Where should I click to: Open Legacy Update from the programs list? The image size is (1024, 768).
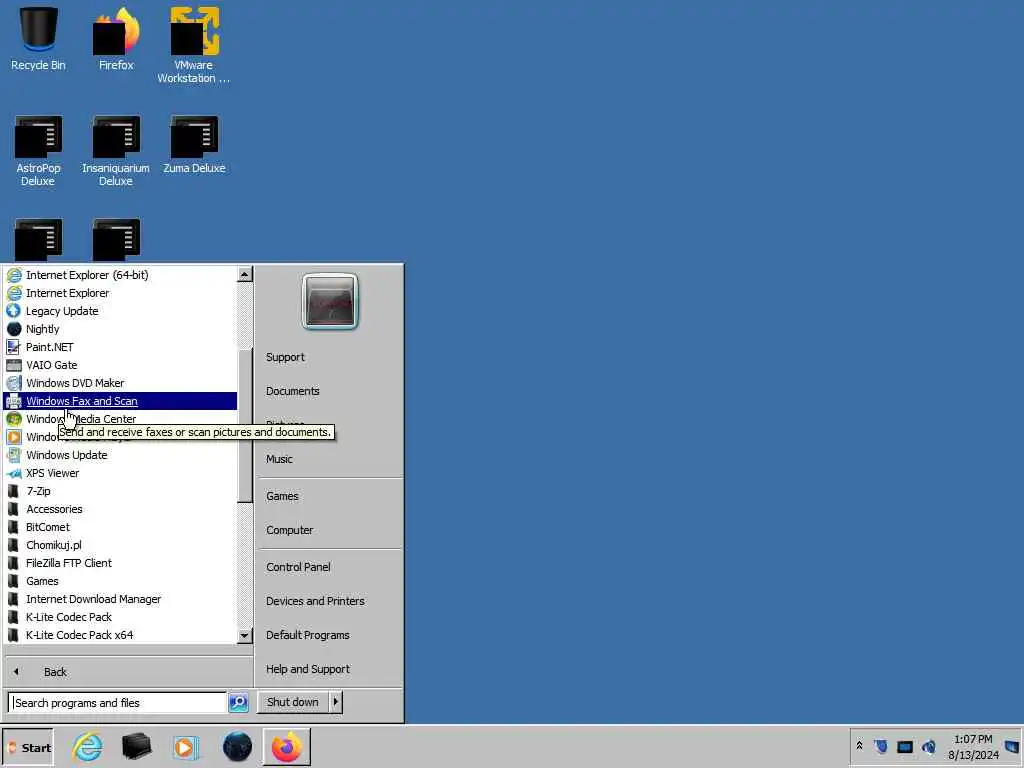point(120,311)
